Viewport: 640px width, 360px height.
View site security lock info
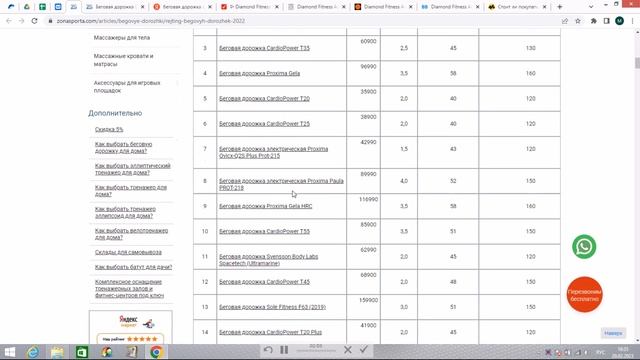pos(50,21)
